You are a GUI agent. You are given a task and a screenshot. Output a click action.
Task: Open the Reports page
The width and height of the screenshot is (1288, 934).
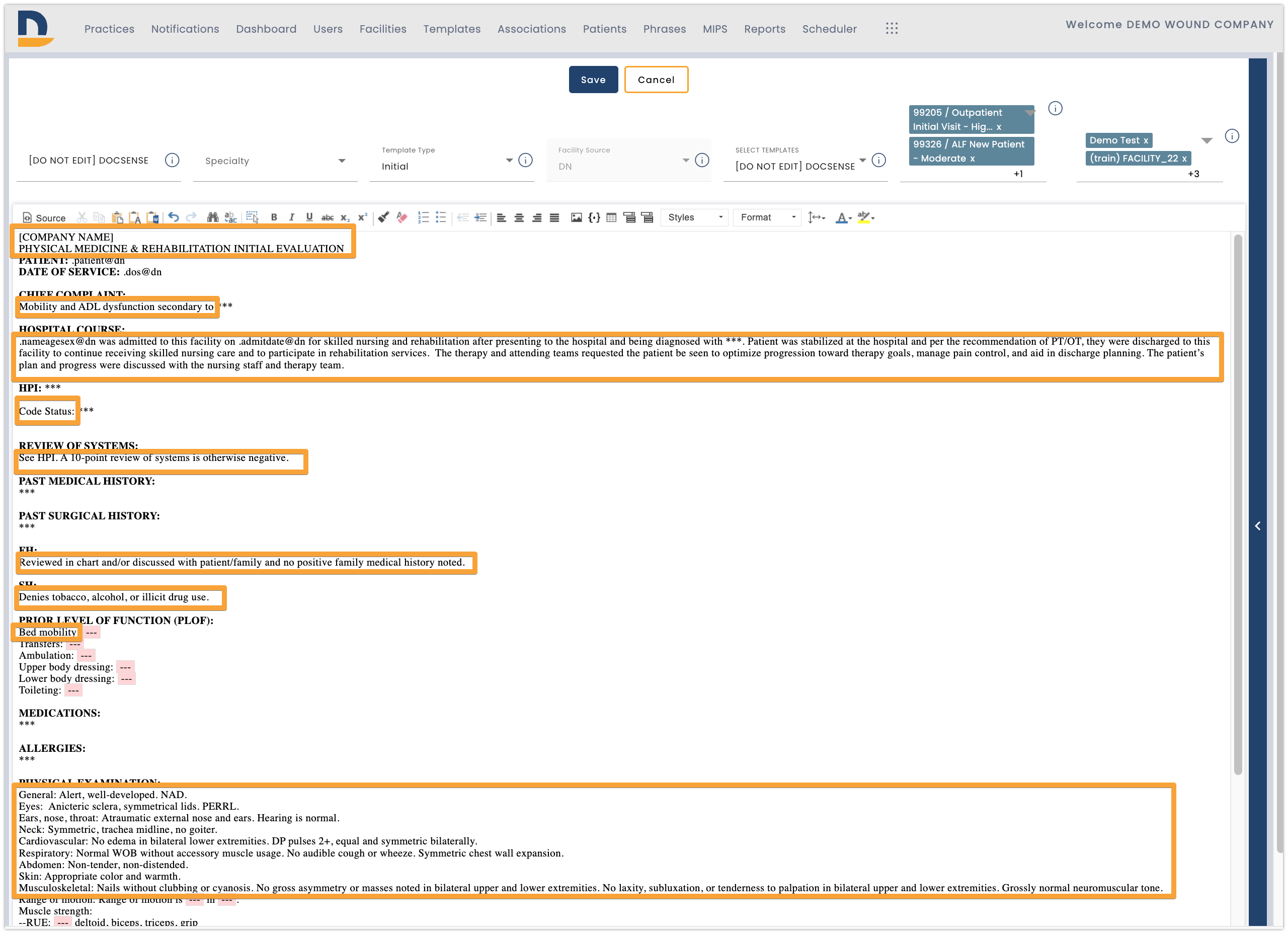click(765, 29)
